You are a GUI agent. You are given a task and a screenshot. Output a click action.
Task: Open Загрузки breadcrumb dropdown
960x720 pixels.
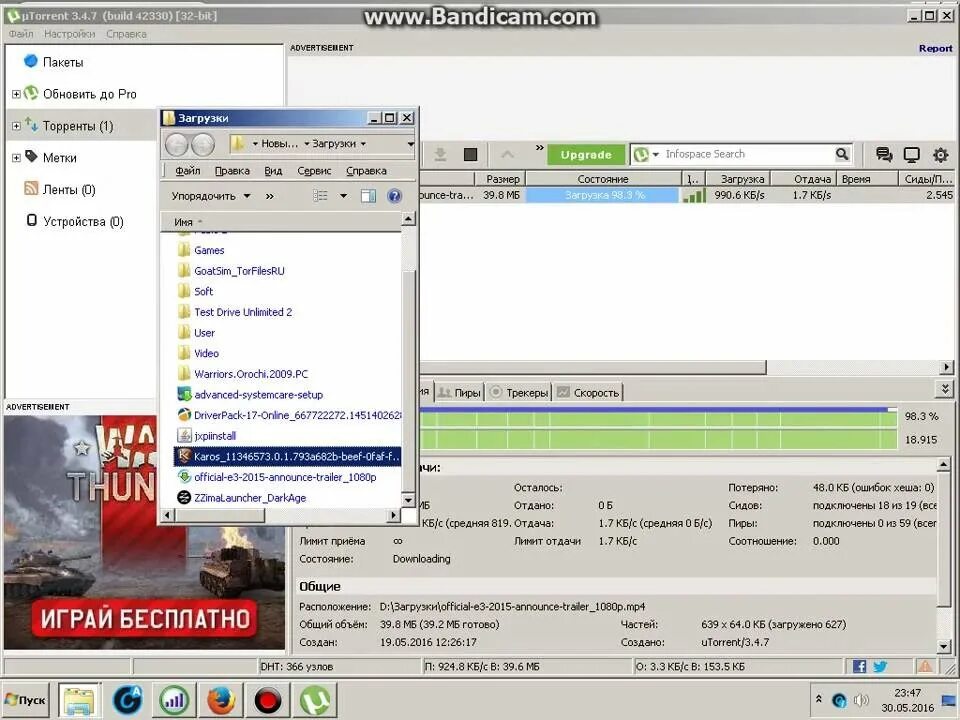tap(363, 144)
